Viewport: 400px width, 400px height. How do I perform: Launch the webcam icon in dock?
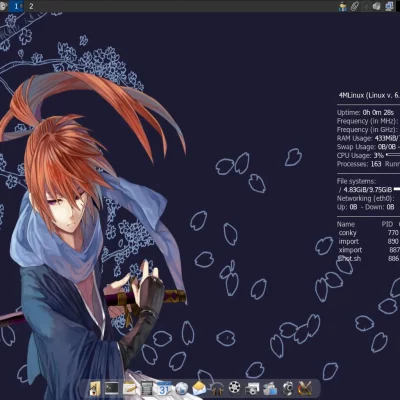[287, 389]
